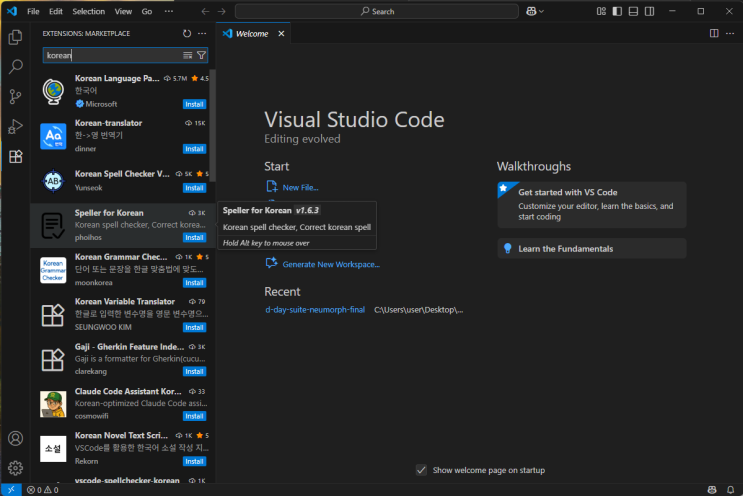
Task: Install Korean Grammar Checker extension
Action: 194,283
